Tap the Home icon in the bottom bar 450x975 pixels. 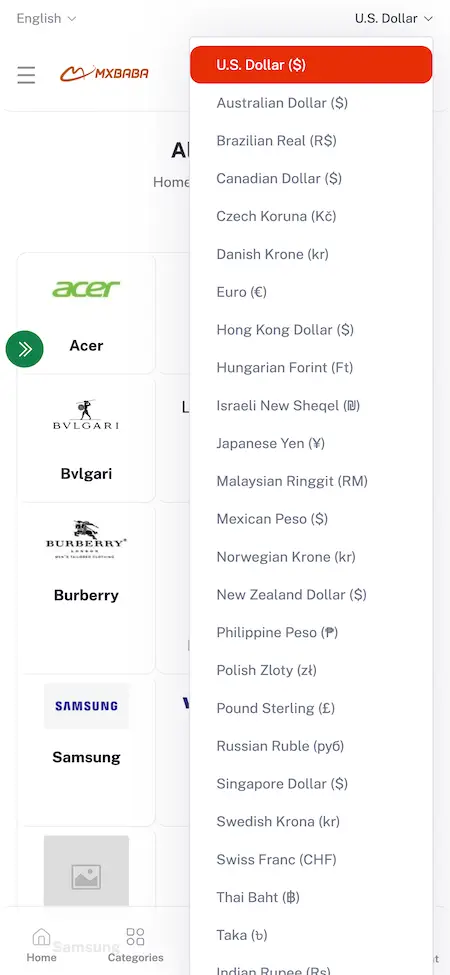41,945
